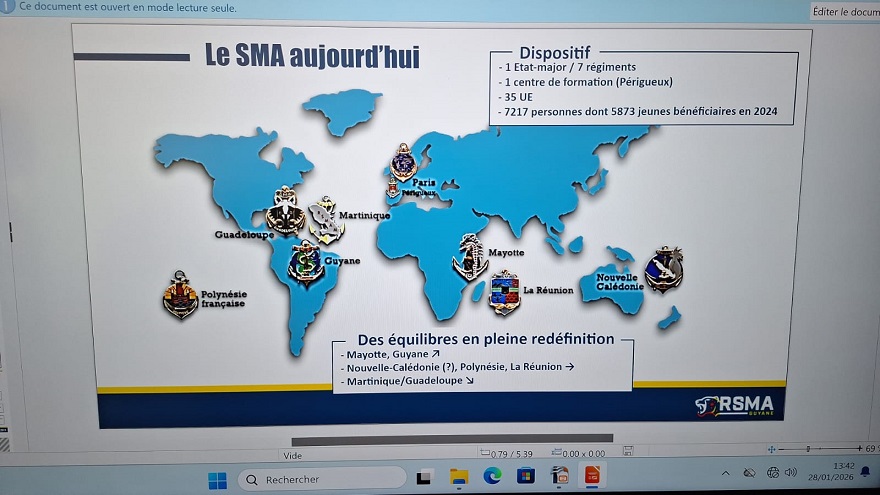Click the horizontal scrollbar below the slide
Viewport: 880px width, 495px height.
tap(452, 439)
